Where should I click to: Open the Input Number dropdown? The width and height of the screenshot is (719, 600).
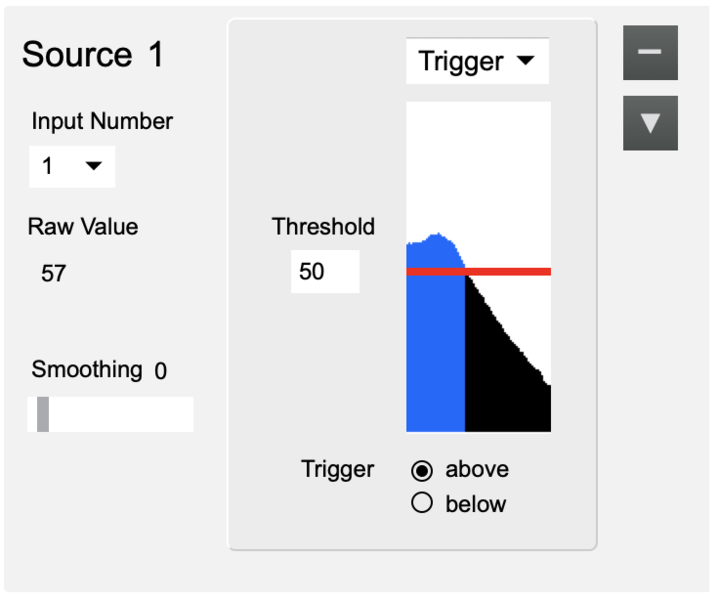72,167
